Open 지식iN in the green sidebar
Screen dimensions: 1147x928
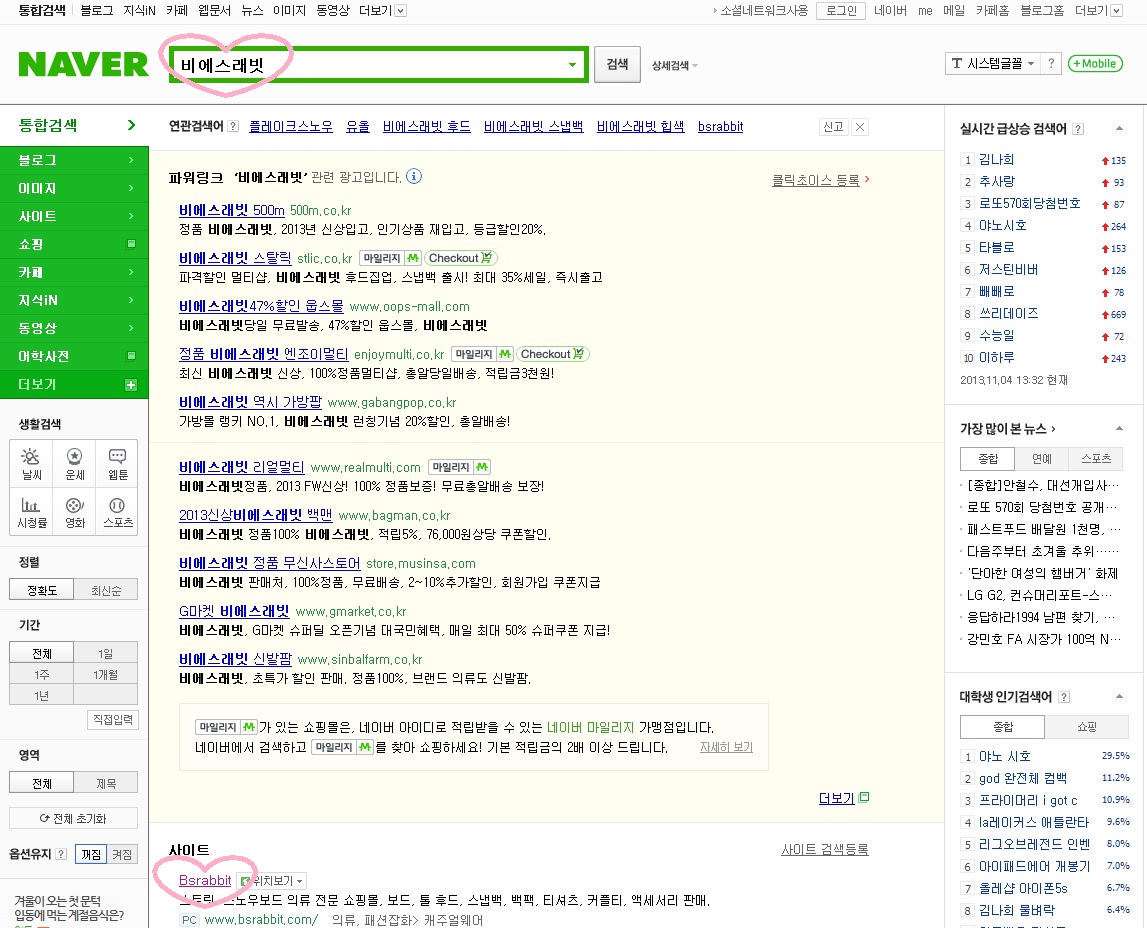click(74, 300)
